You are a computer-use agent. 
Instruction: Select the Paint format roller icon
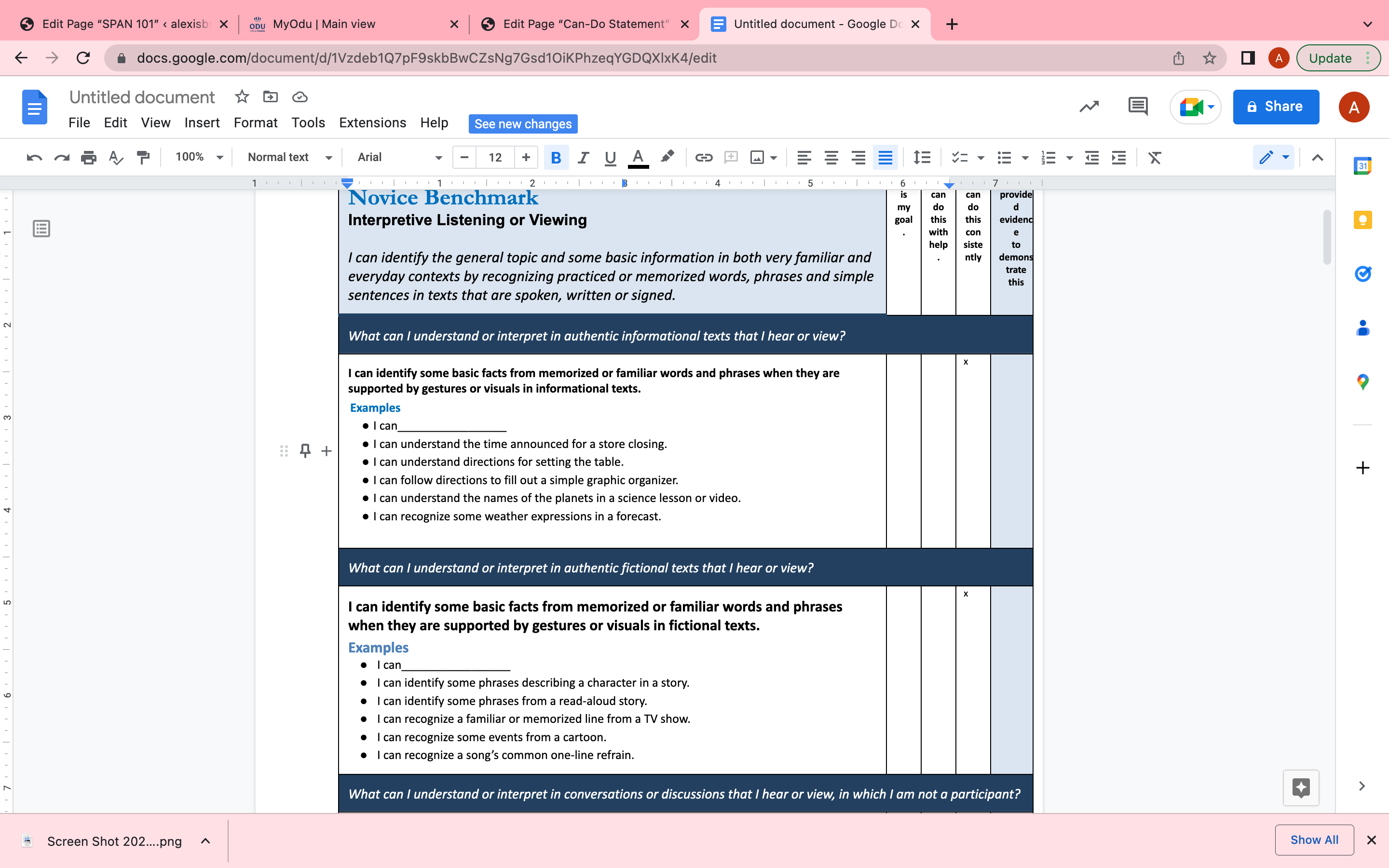[143, 157]
